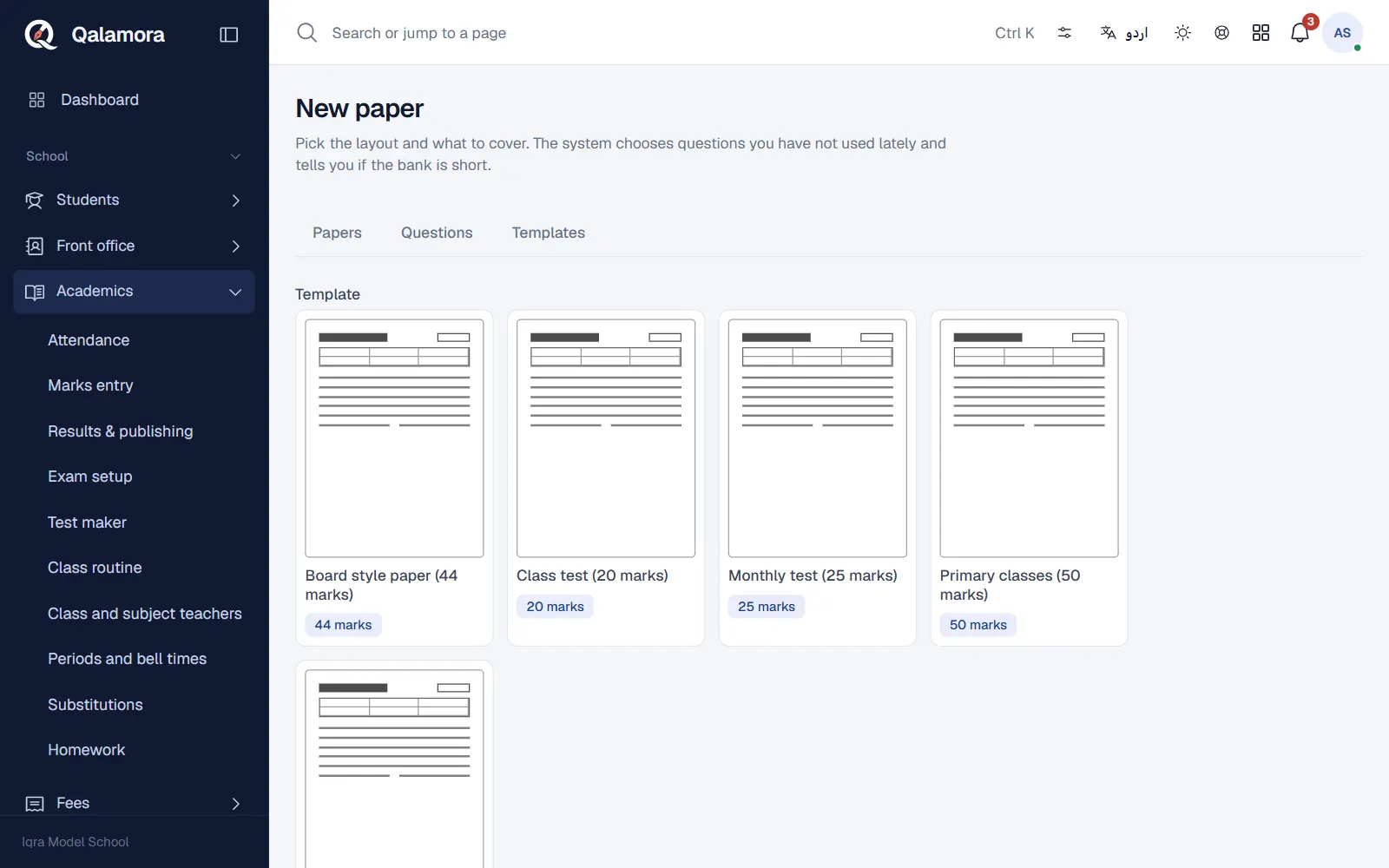Click the Monthly test (25 marks) title
Viewport: 1389px width, 868px height.
click(813, 575)
